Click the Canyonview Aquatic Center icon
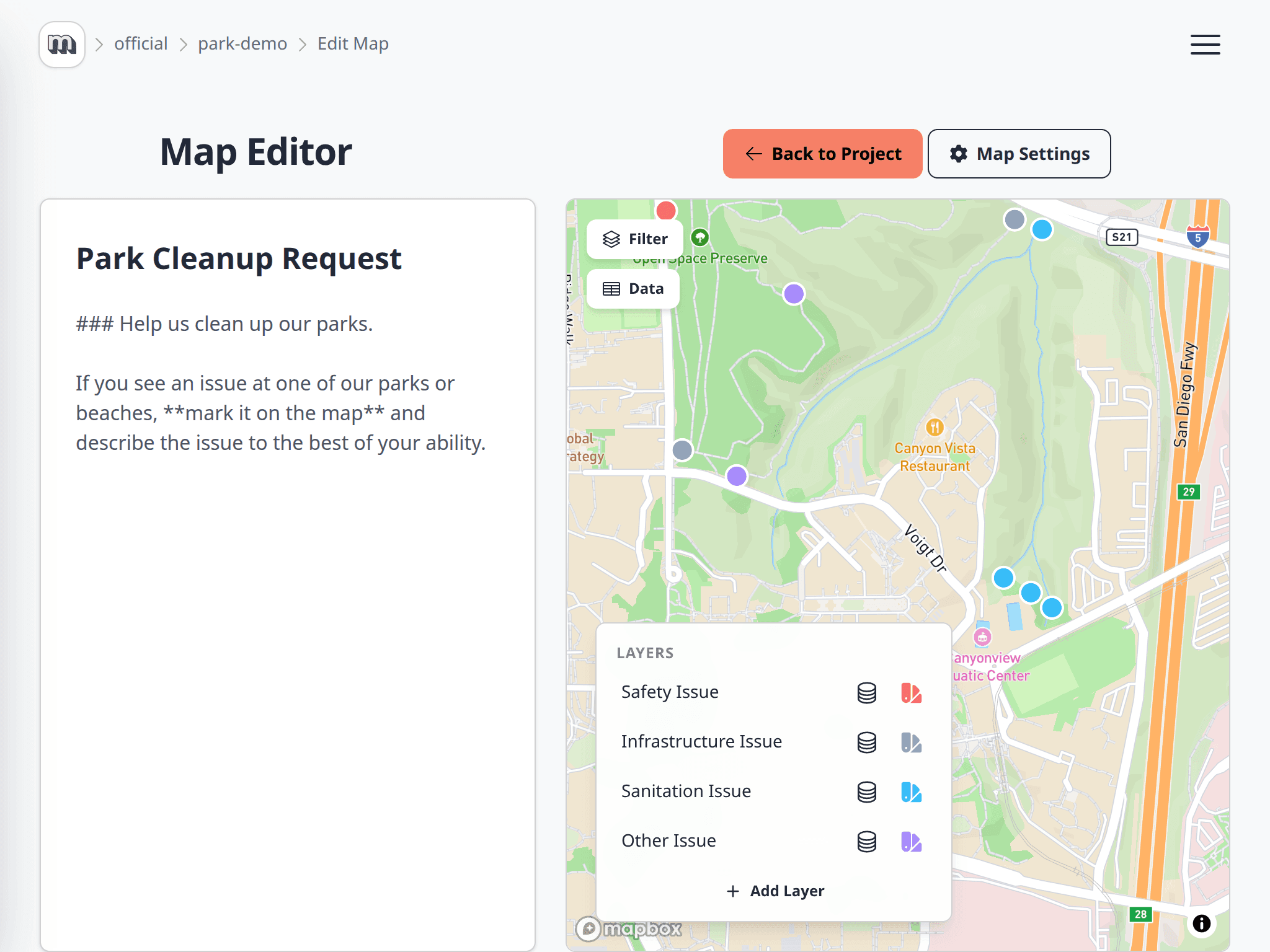Image resolution: width=1270 pixels, height=952 pixels. click(982, 637)
